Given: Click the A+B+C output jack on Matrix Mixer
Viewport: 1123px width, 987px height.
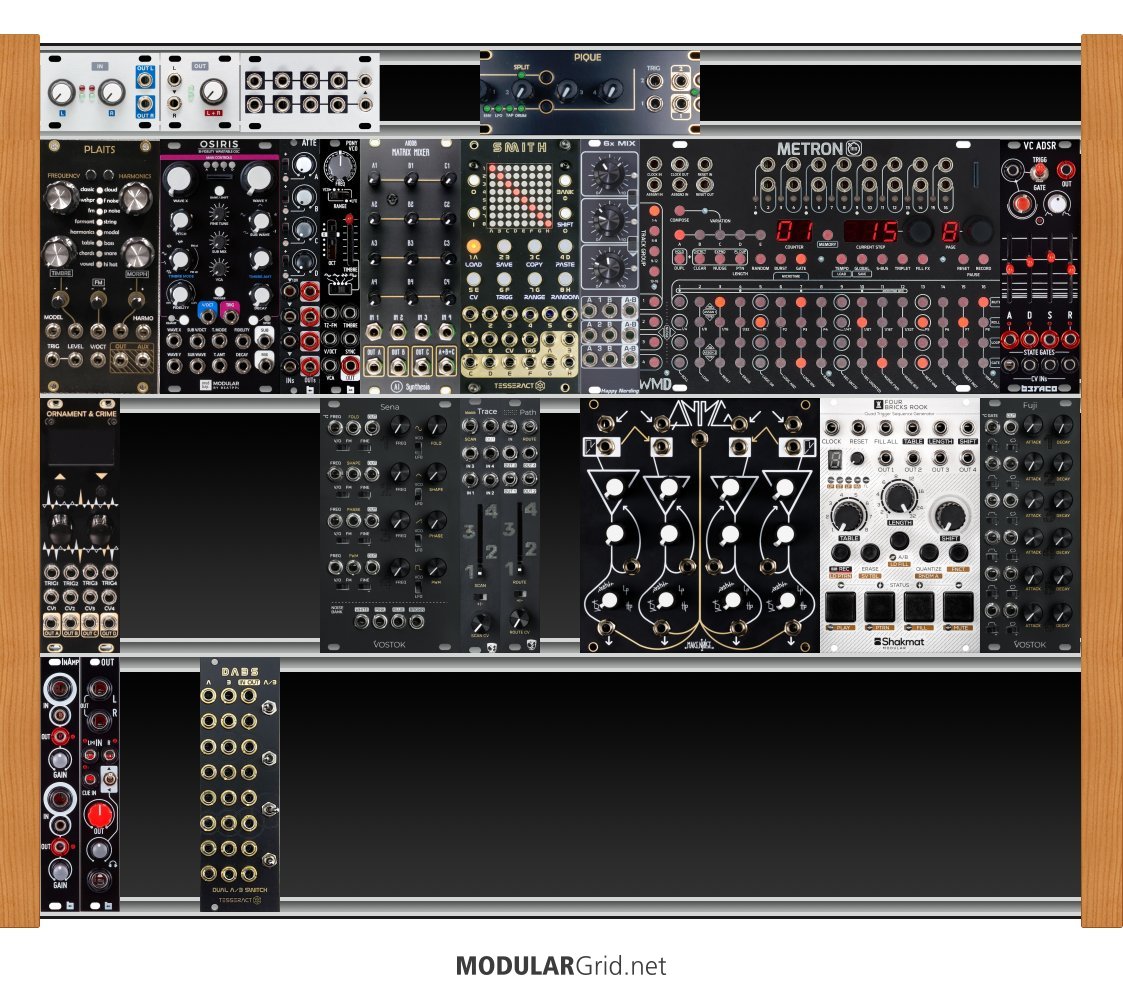Looking at the screenshot, I should (445, 367).
